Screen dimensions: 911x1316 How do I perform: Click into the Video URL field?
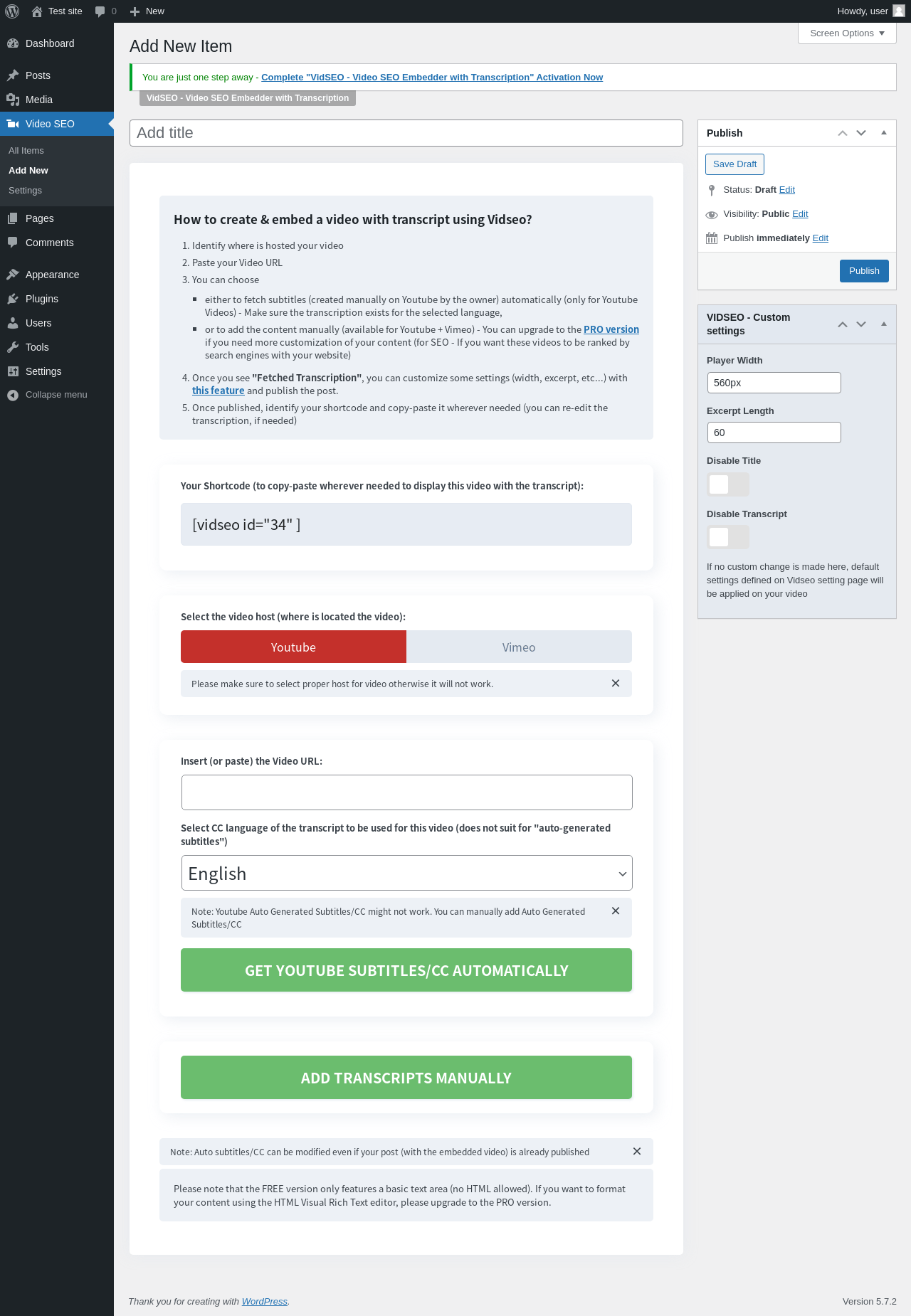406,792
